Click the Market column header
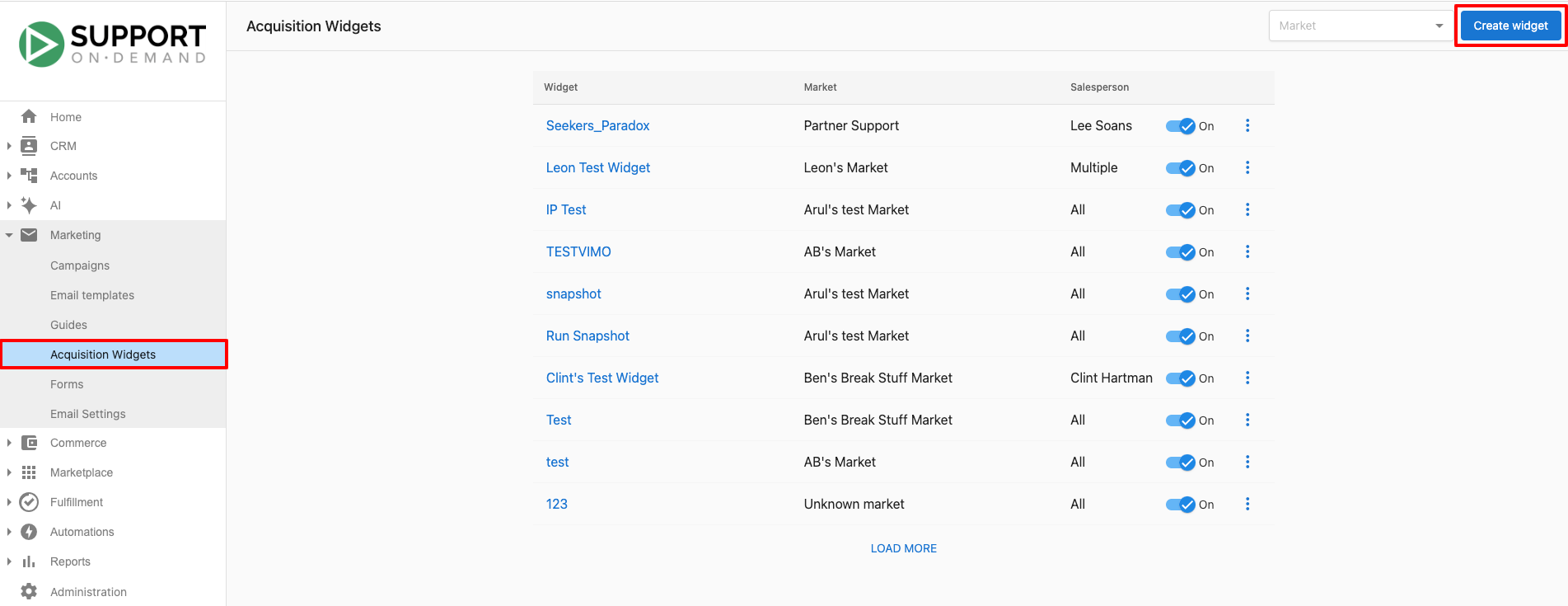 [820, 87]
